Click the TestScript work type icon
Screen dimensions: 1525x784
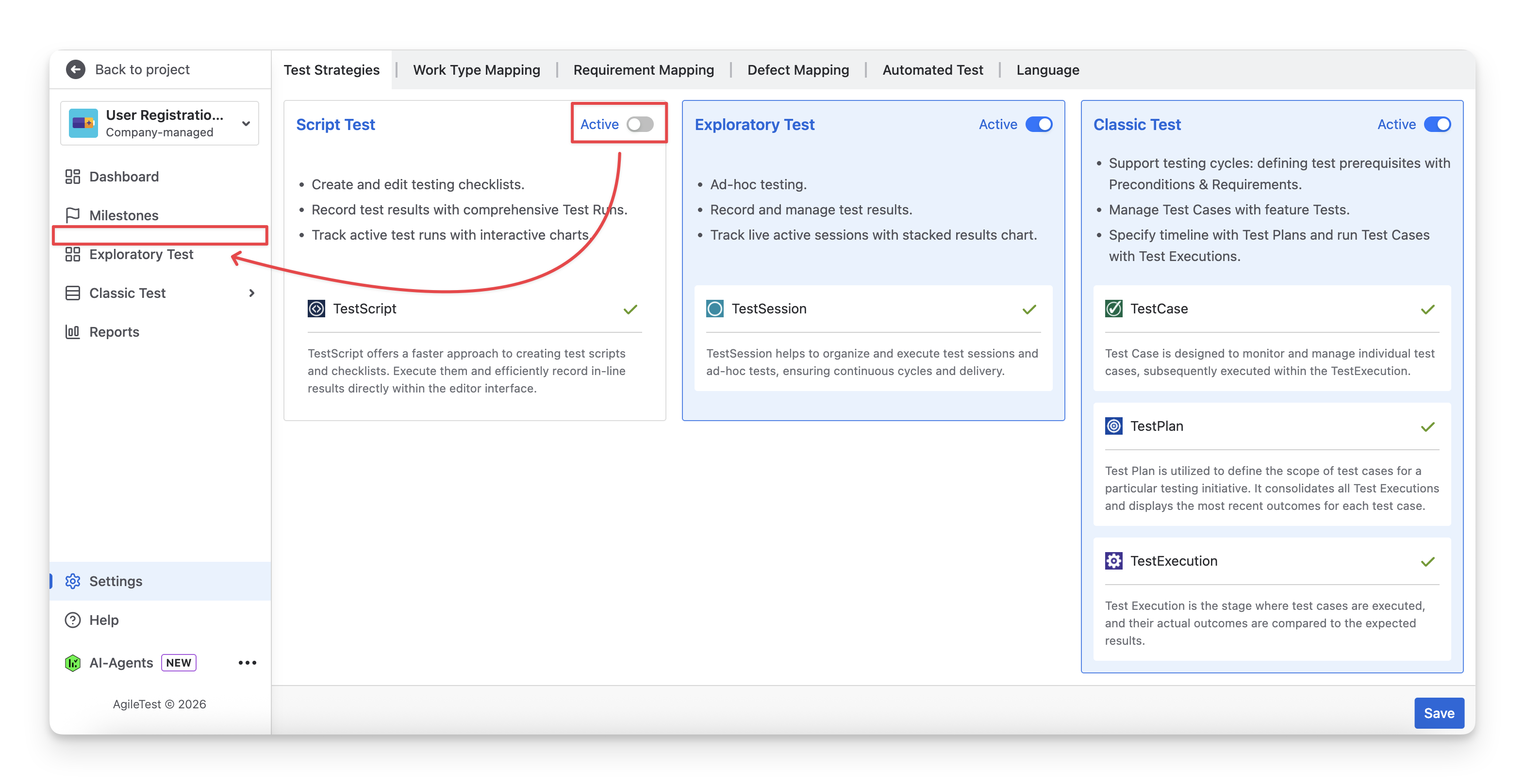[x=316, y=308]
